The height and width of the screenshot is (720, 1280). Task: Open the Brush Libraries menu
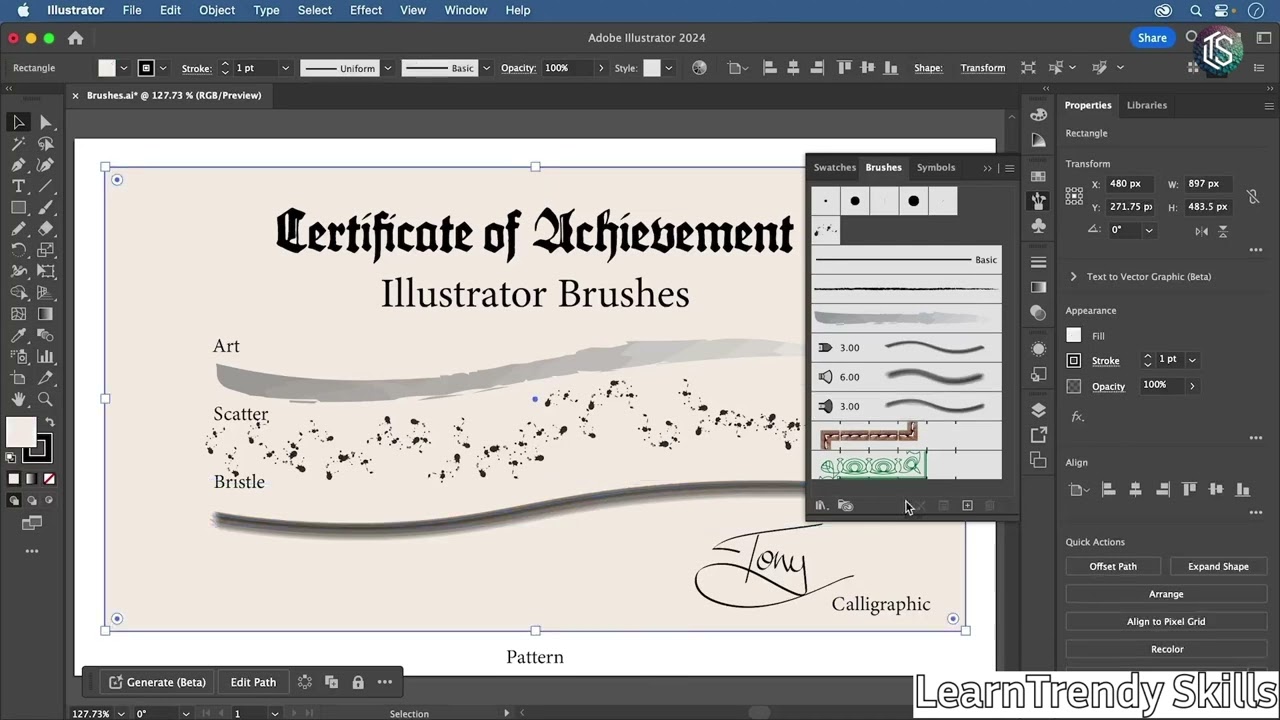(821, 506)
